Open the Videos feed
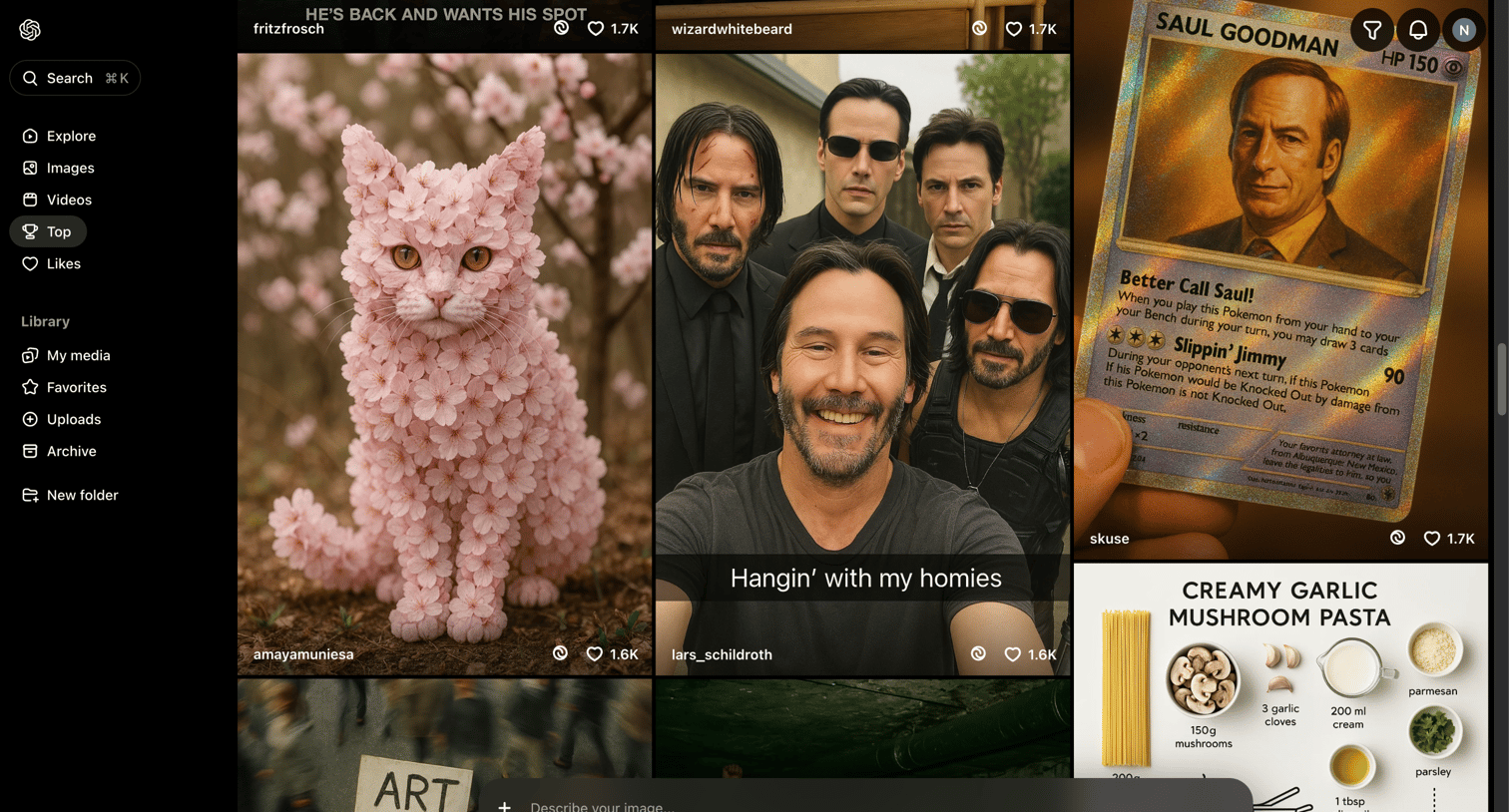 pyautogui.click(x=57, y=200)
